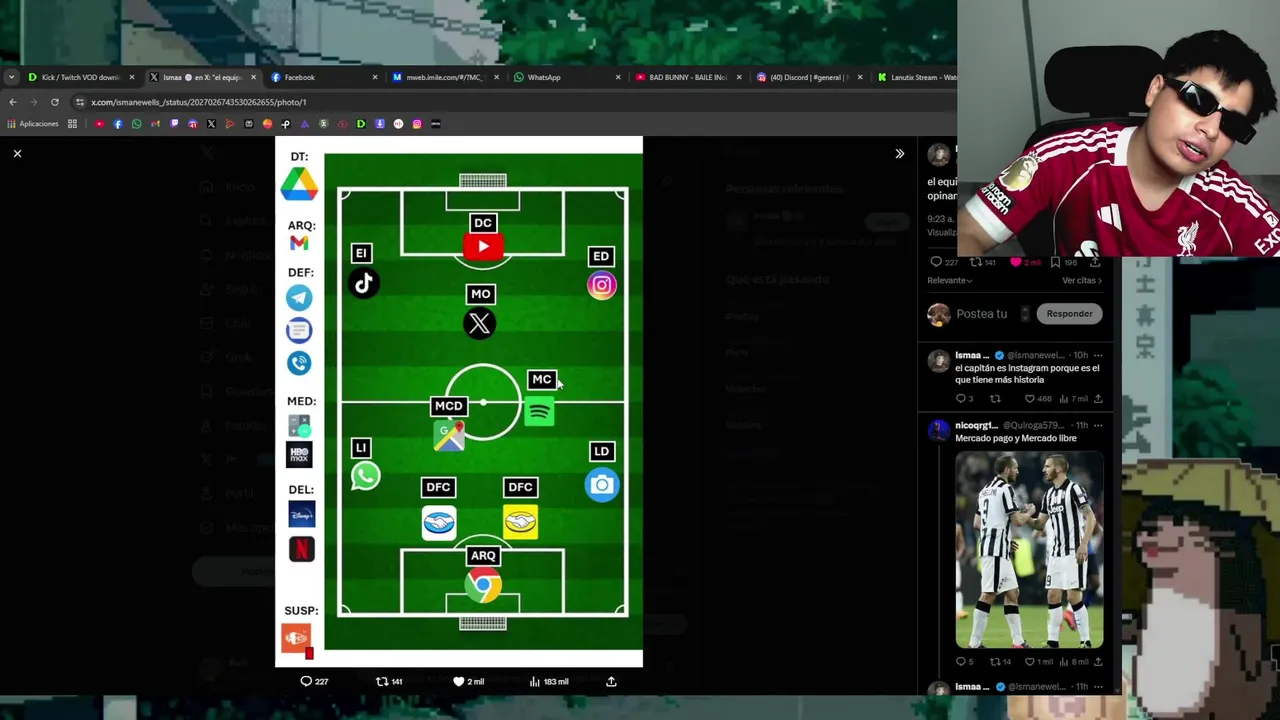Repost Ismaa's el capitán reply
Screen dimensions: 1280x720
tap(995, 399)
